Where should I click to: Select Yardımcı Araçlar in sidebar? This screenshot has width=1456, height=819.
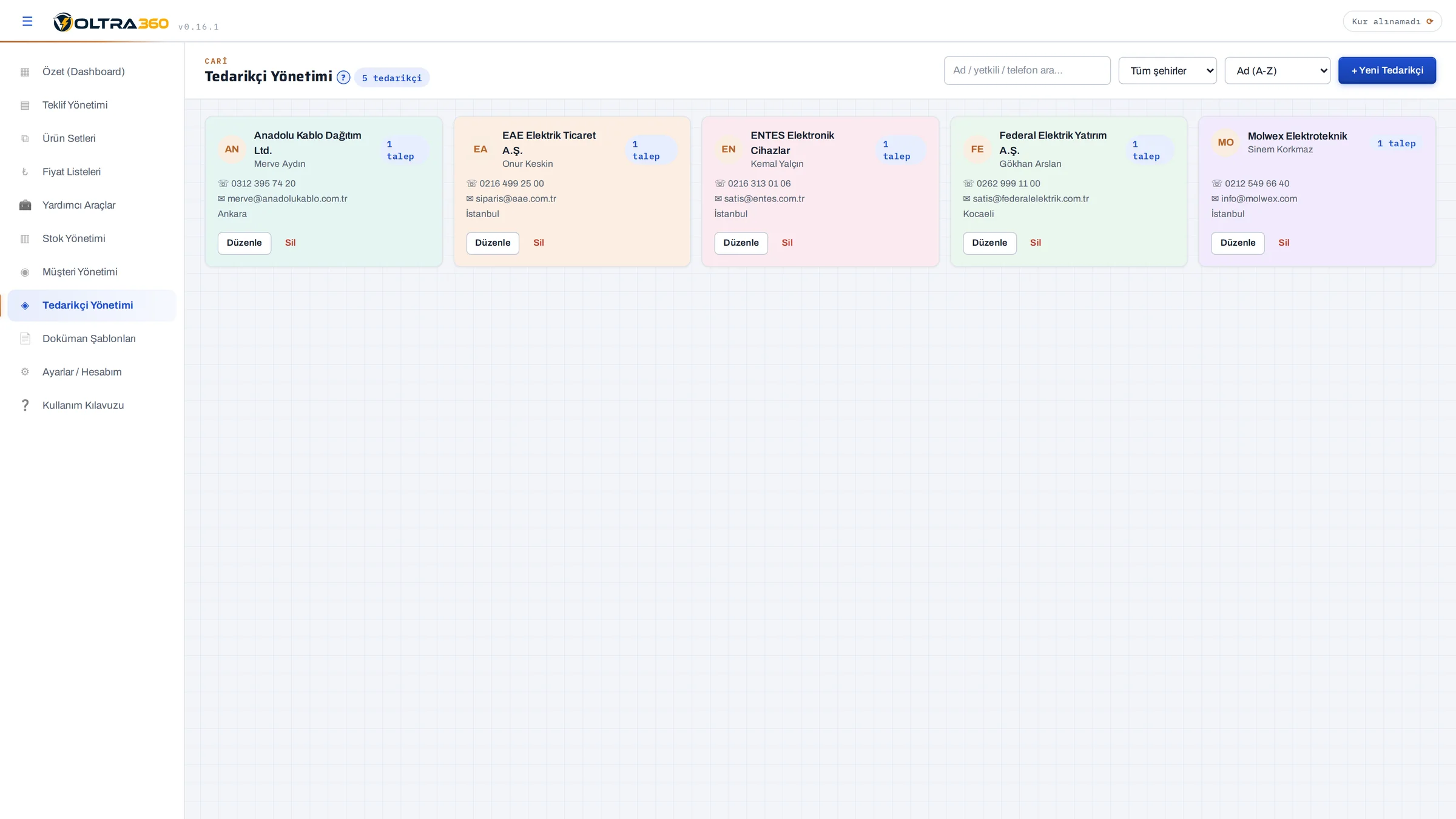(x=92, y=205)
